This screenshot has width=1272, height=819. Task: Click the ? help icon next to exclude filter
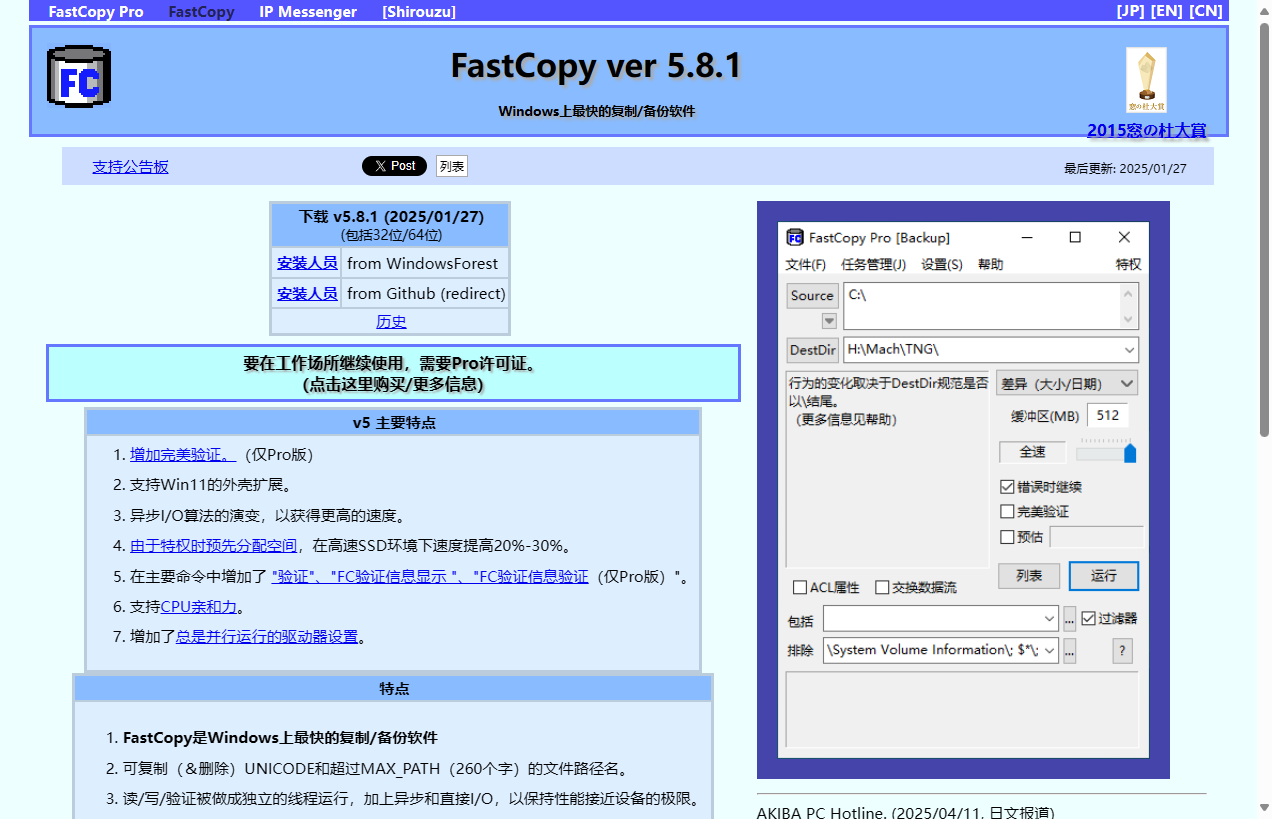click(x=1121, y=650)
